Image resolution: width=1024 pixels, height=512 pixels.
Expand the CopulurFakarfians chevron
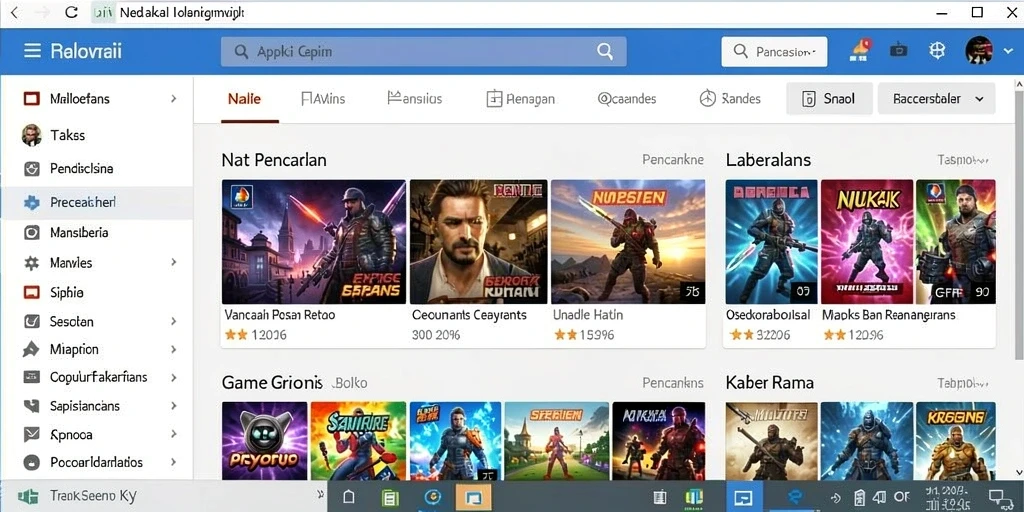coord(174,377)
